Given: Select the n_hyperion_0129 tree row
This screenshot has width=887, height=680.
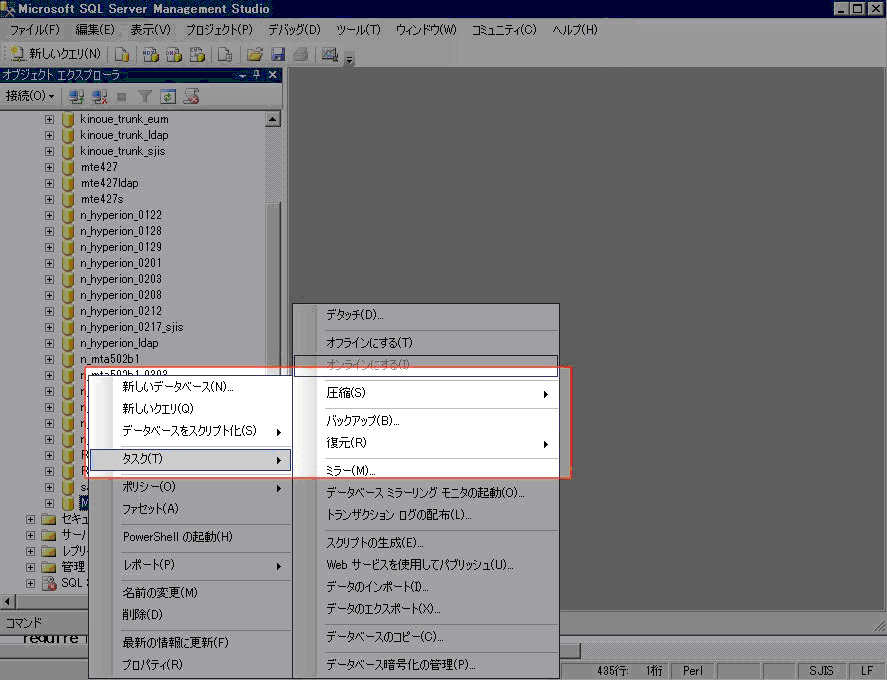Looking at the screenshot, I should point(121,247).
